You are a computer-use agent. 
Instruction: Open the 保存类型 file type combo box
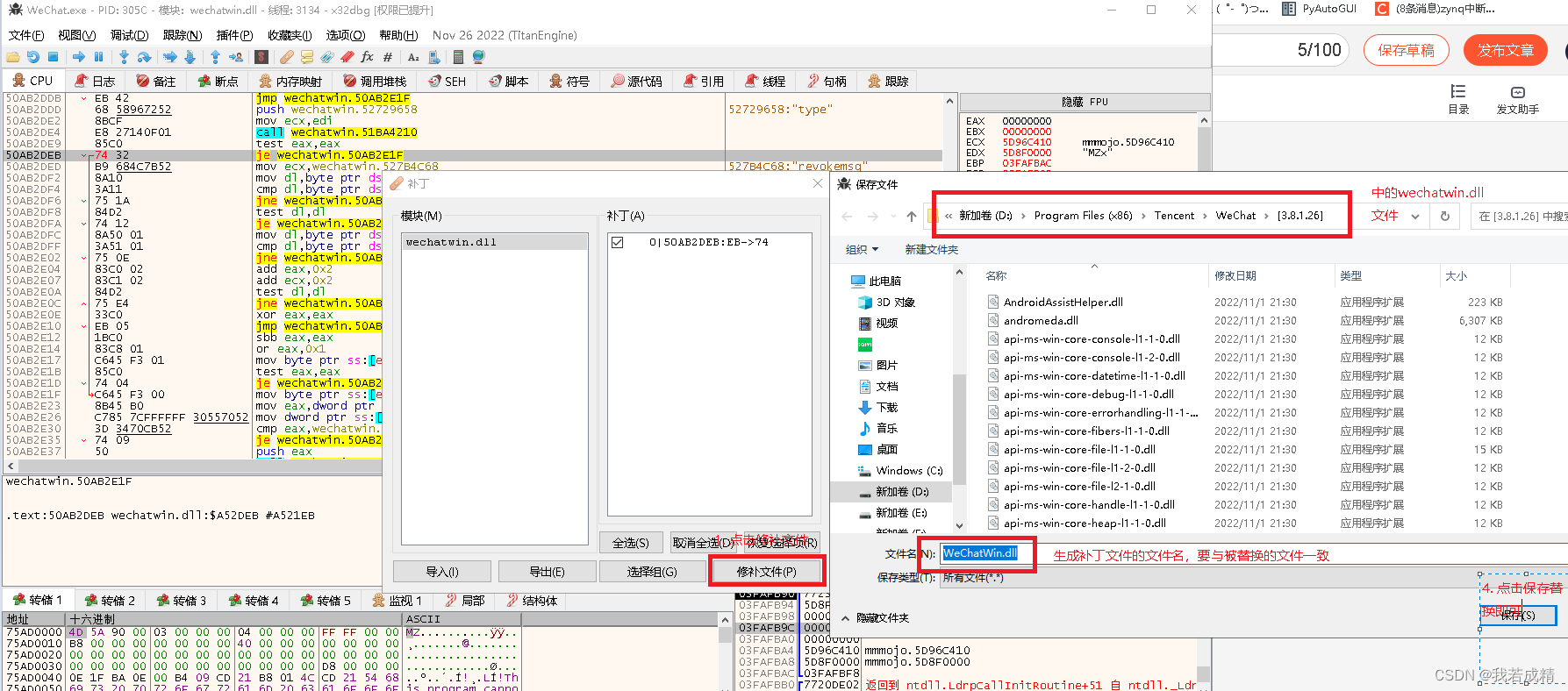[x=1253, y=578]
